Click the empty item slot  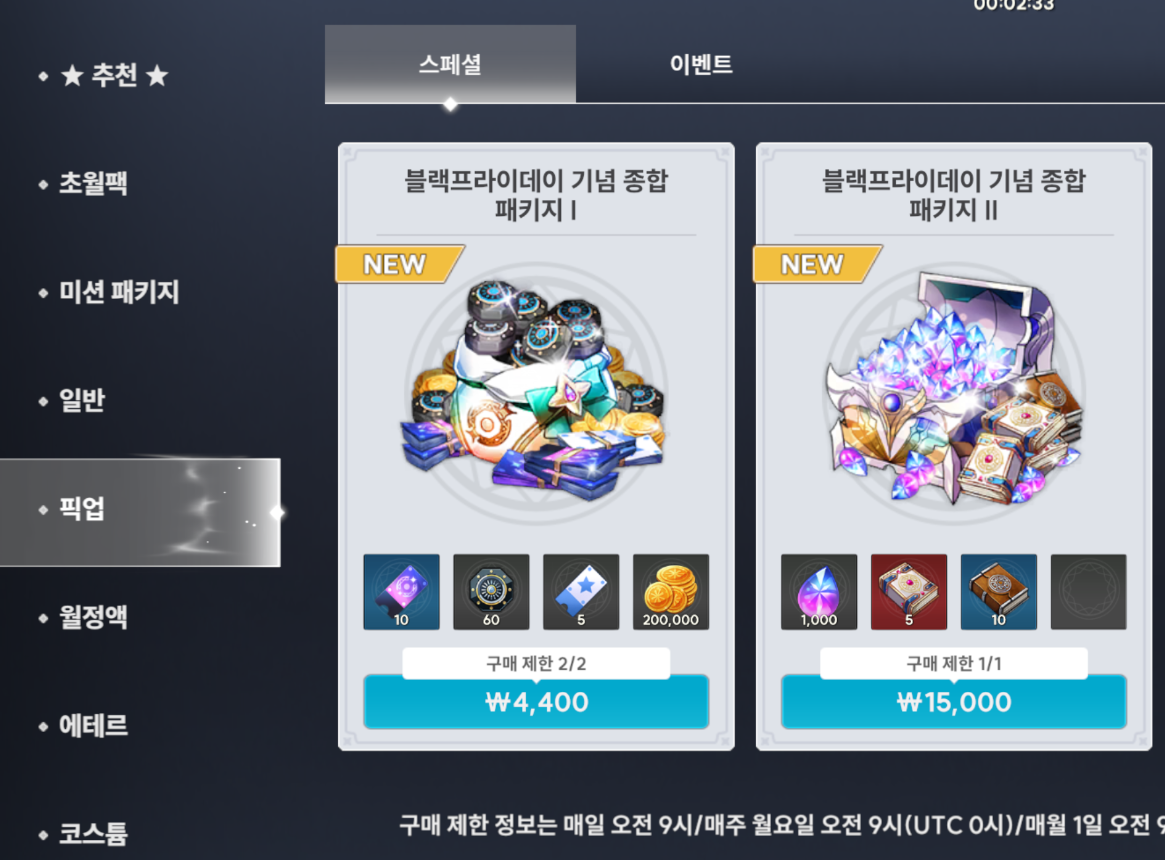(1088, 592)
